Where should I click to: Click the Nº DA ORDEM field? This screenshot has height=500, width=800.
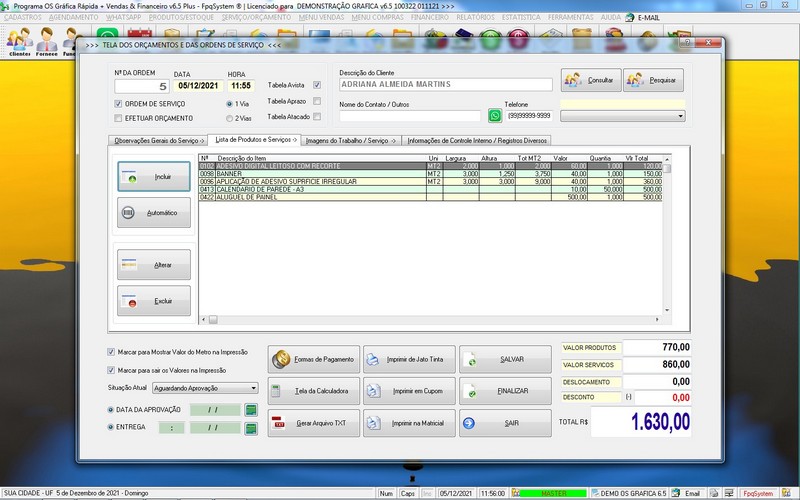coord(142,86)
